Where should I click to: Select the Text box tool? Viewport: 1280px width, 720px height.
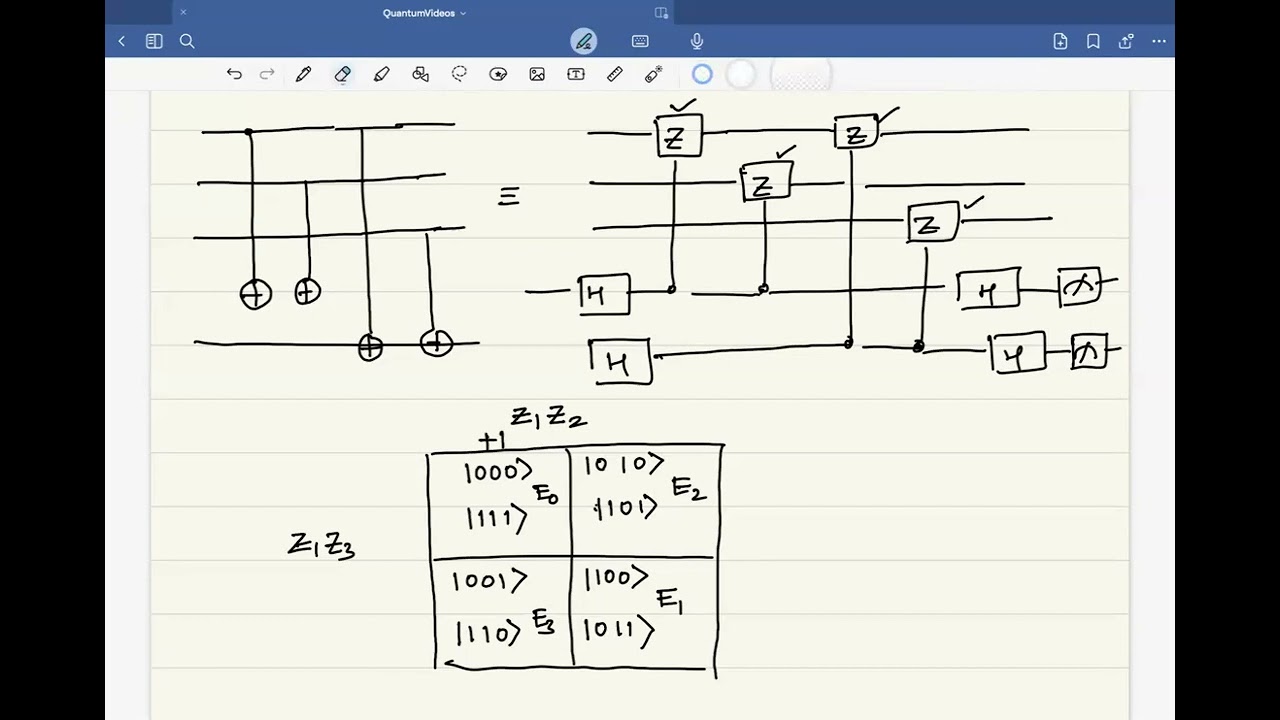576,74
